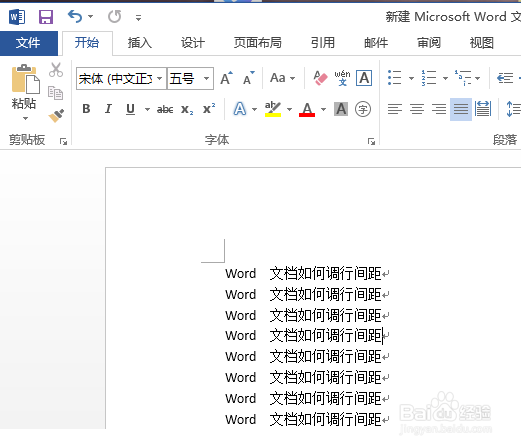Screen dimensions: 521x447
Task: Align text left
Action: 395,109
